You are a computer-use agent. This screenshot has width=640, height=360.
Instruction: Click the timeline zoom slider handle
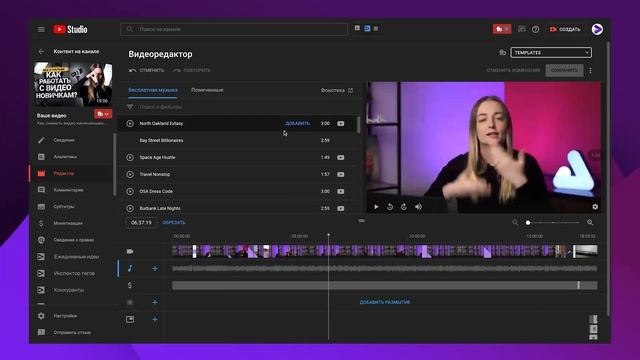pos(528,222)
